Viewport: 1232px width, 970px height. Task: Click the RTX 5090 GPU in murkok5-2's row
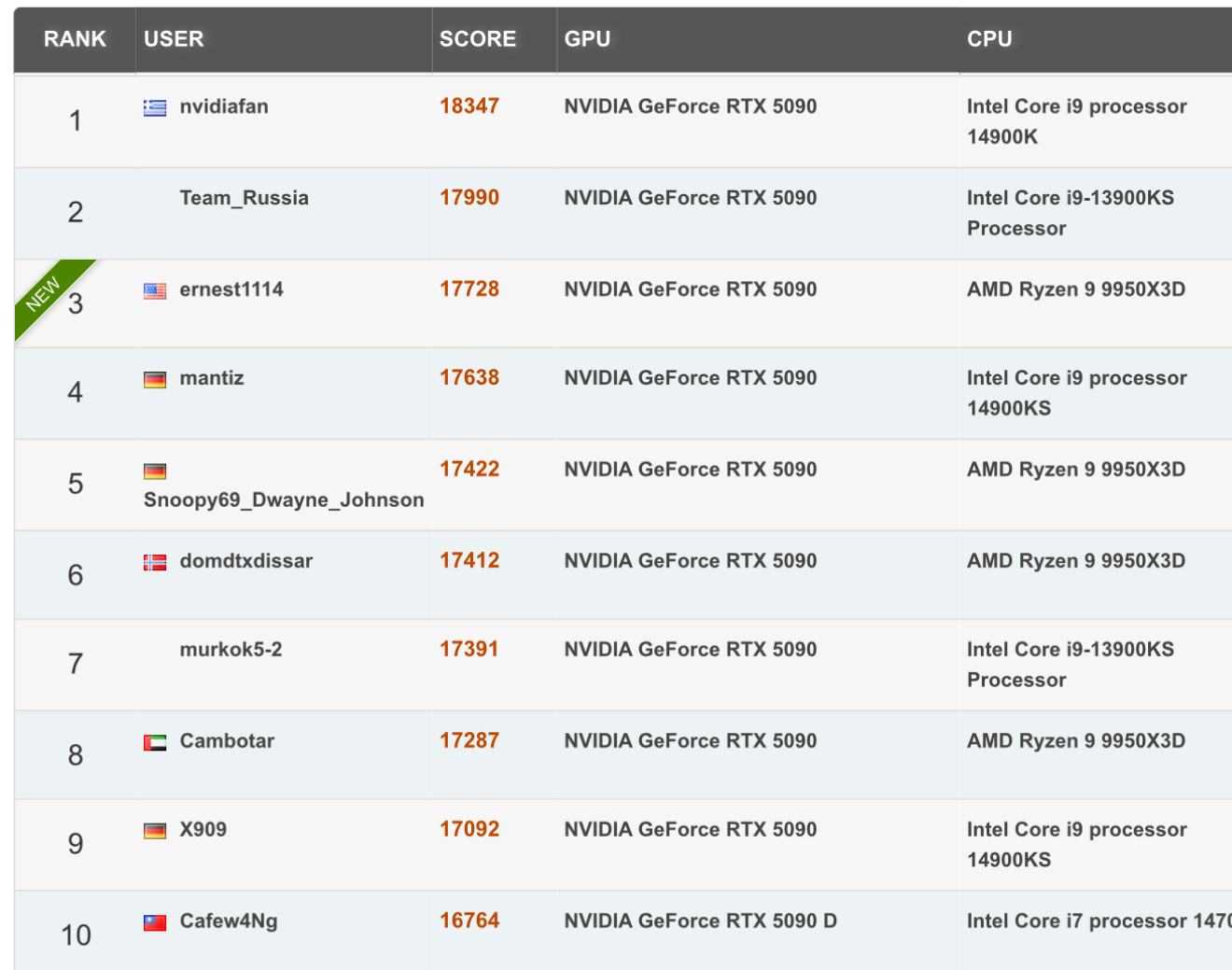tap(691, 650)
